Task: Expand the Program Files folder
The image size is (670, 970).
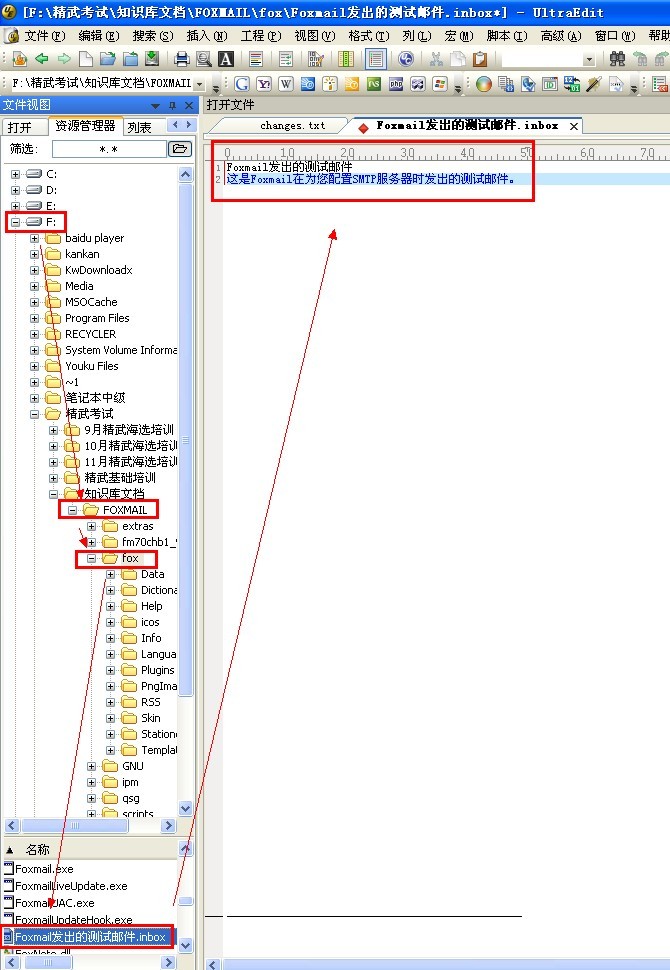Action: coord(35,318)
